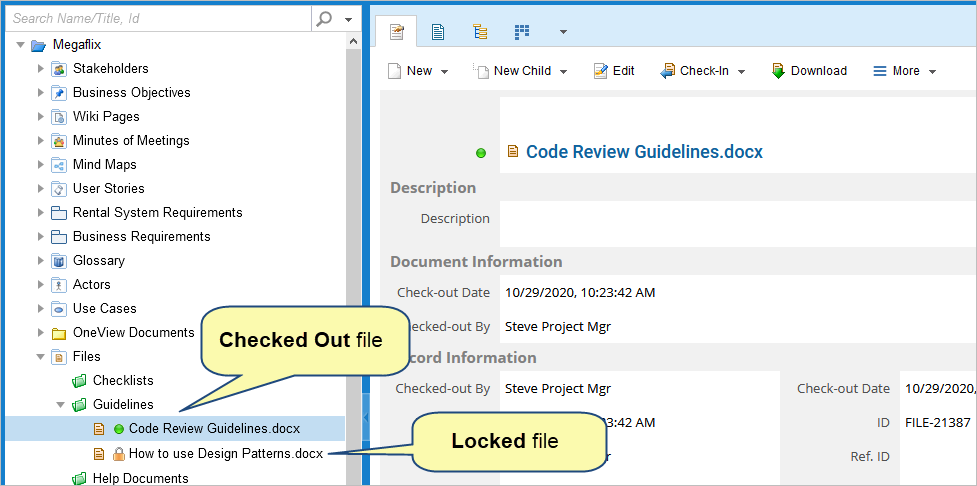Click the tree scrollbar up arrow
977x486 pixels.
coord(352,41)
